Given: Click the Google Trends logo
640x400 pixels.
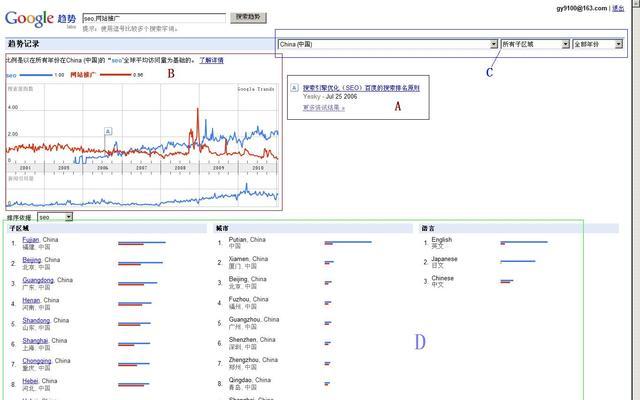Looking at the screenshot, I should (40, 19).
